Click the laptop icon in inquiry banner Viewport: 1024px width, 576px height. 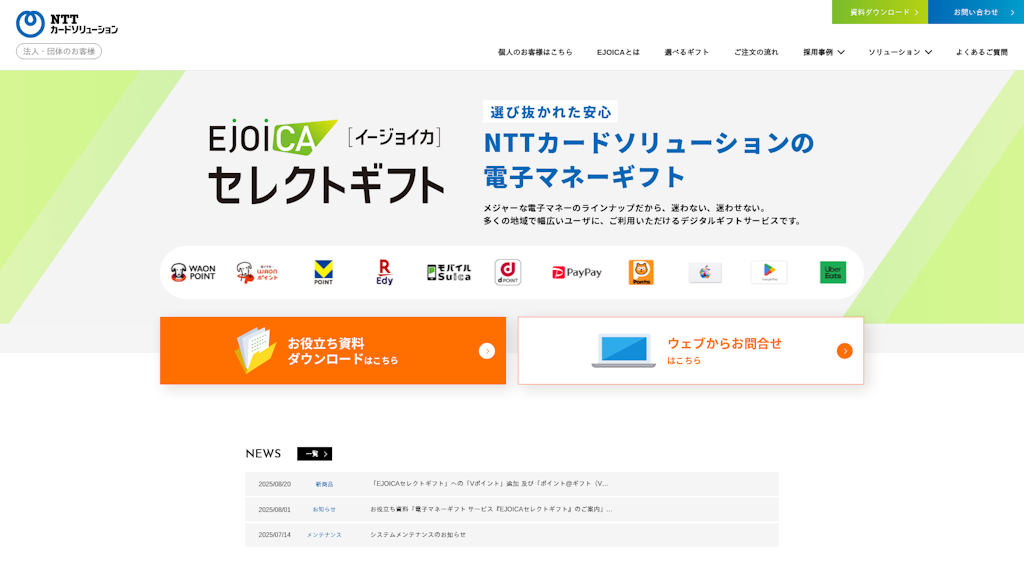pyautogui.click(x=624, y=351)
